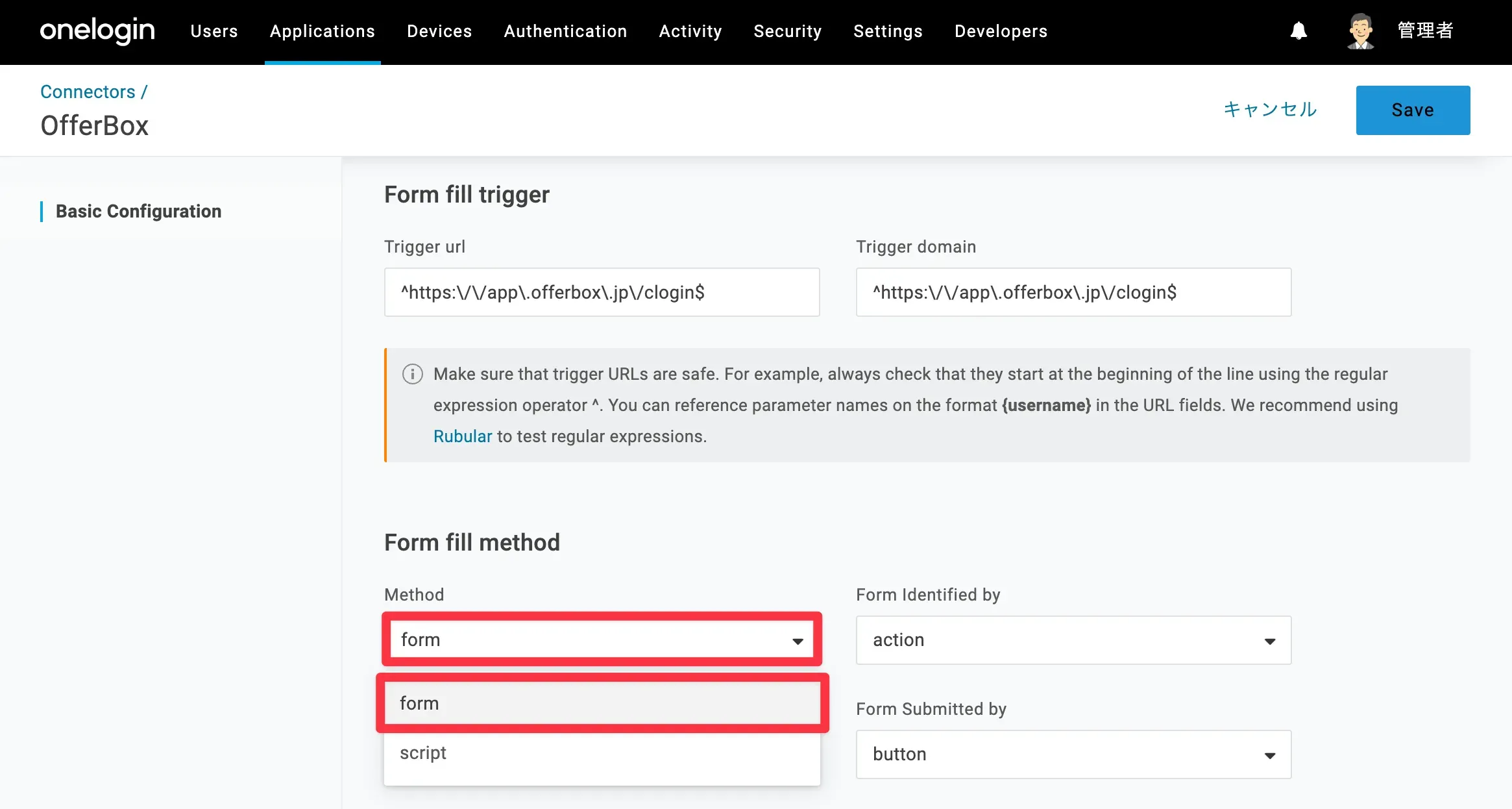Image resolution: width=1512 pixels, height=809 pixels.
Task: Open the admin user avatar
Action: (x=1360, y=31)
